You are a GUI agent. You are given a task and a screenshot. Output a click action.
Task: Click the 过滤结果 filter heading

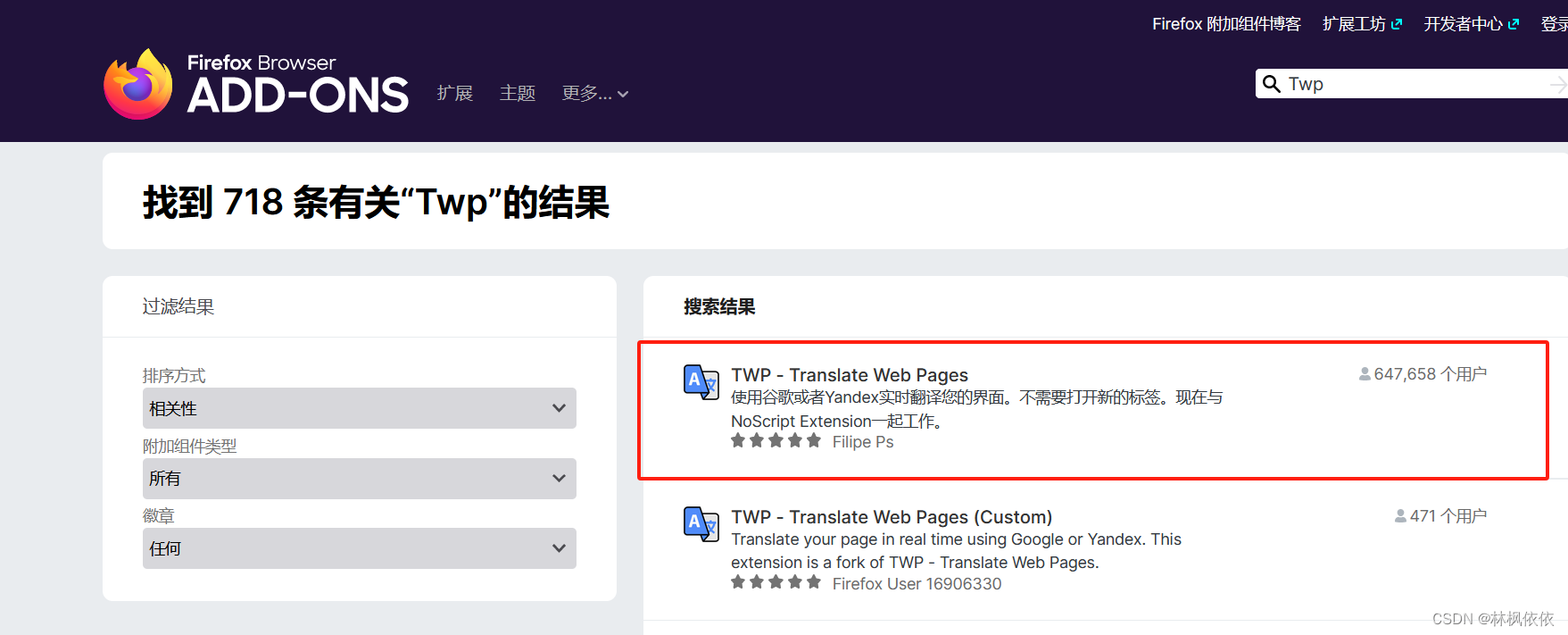[x=178, y=306]
